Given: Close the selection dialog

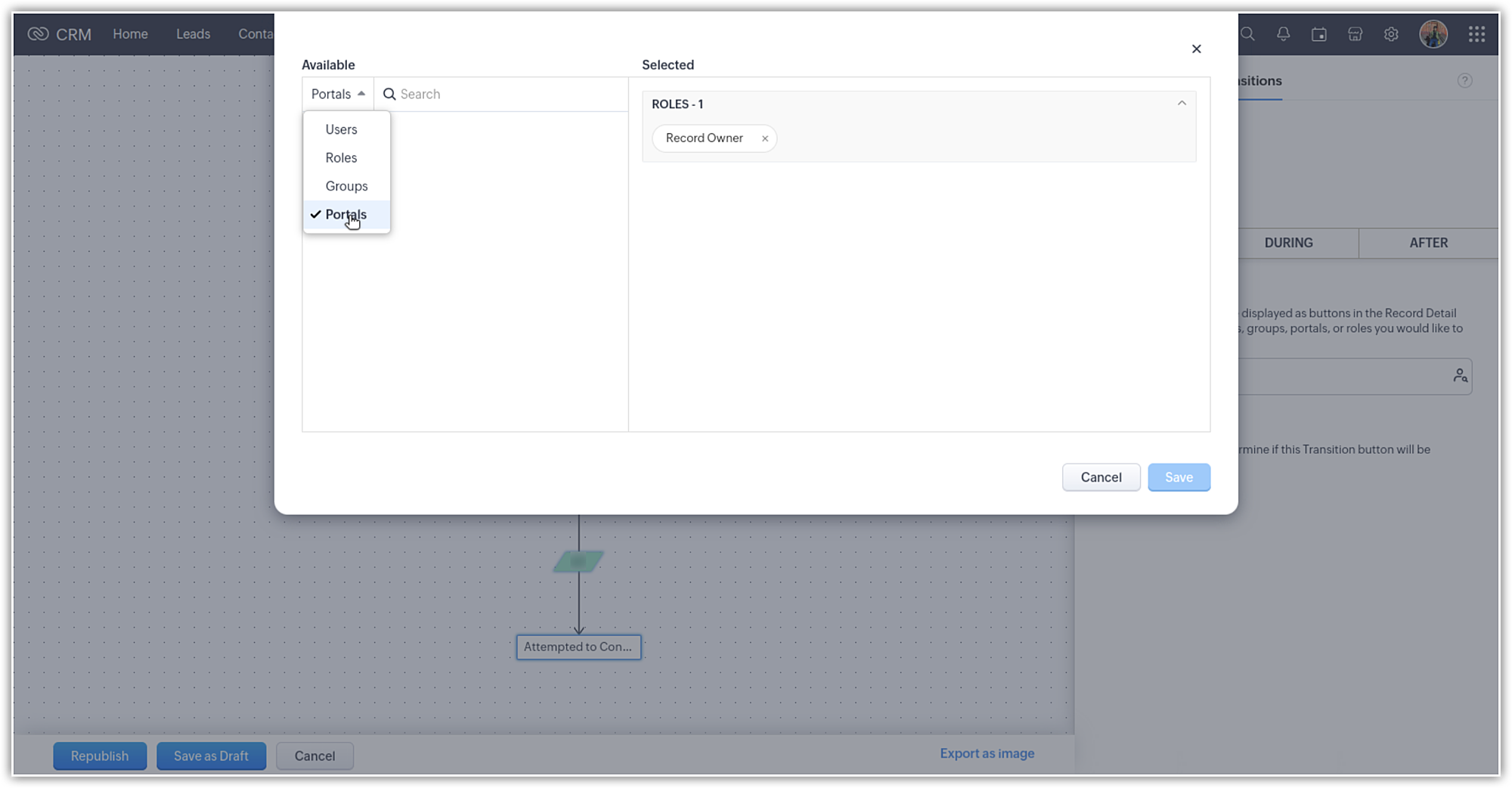Looking at the screenshot, I should tap(1196, 49).
